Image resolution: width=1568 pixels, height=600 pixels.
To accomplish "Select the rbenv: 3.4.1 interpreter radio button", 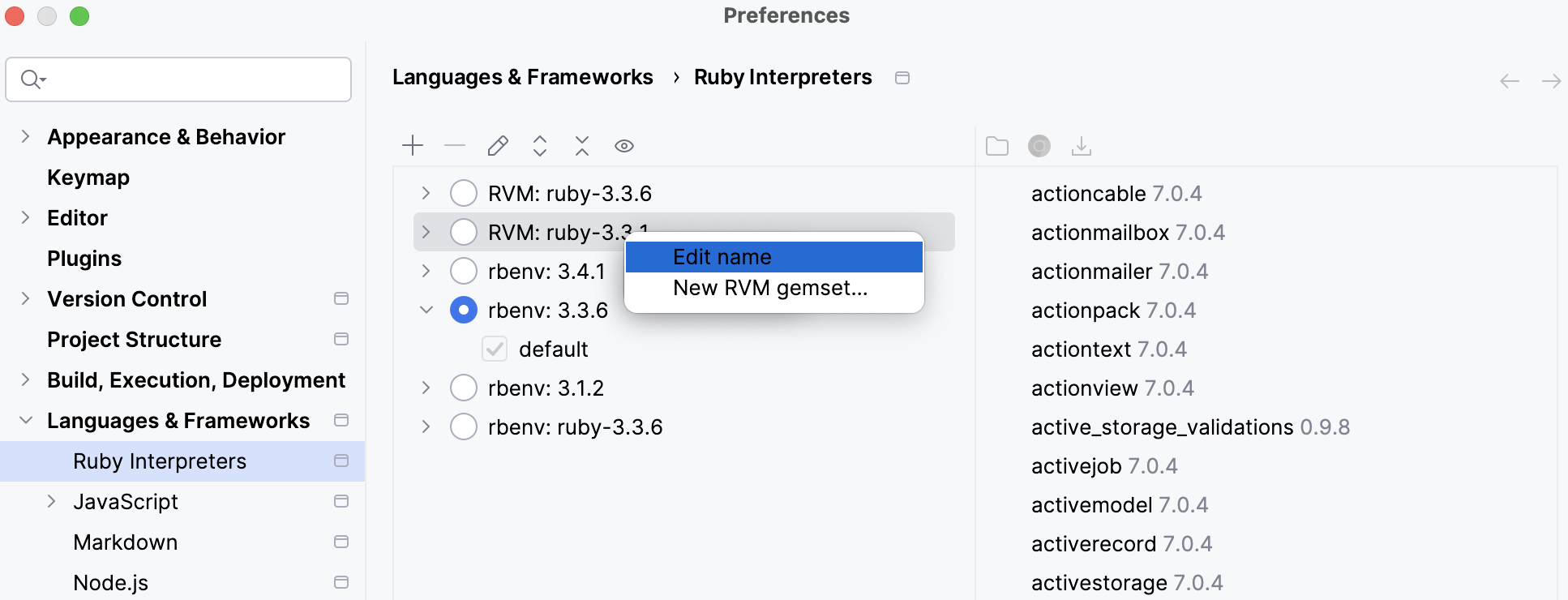I will (x=464, y=272).
